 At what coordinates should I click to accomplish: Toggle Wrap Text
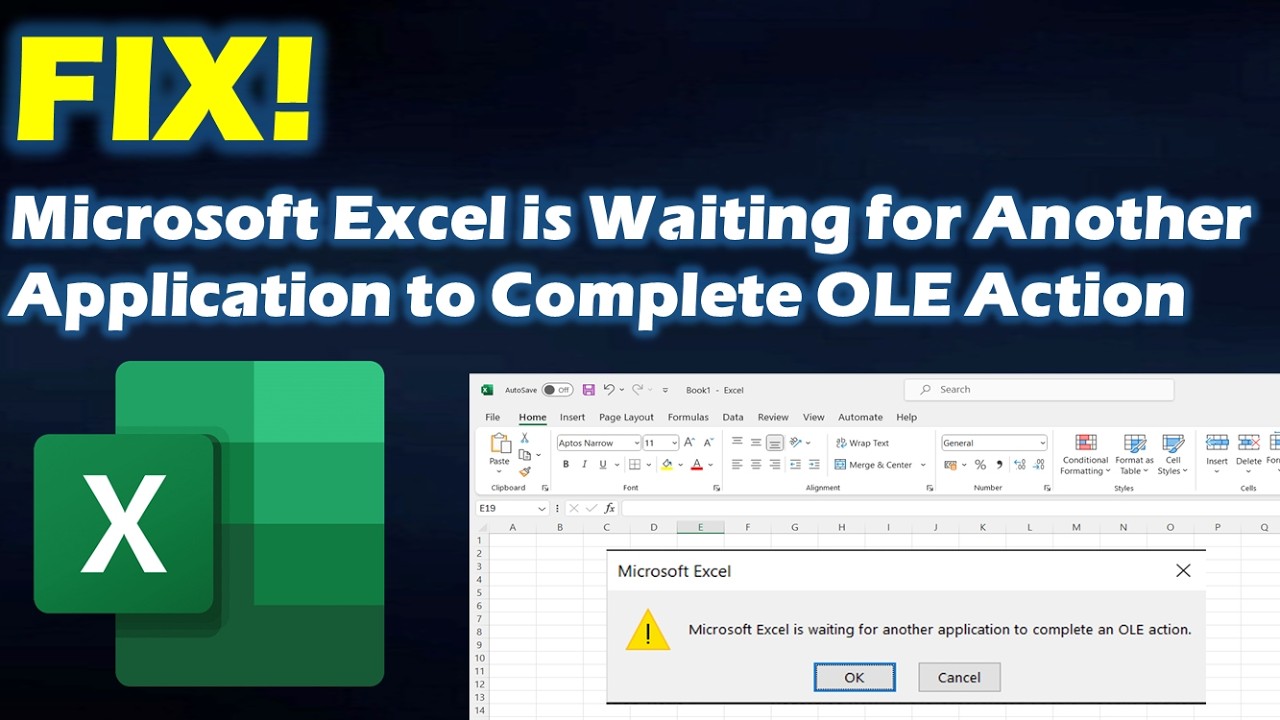pos(861,443)
